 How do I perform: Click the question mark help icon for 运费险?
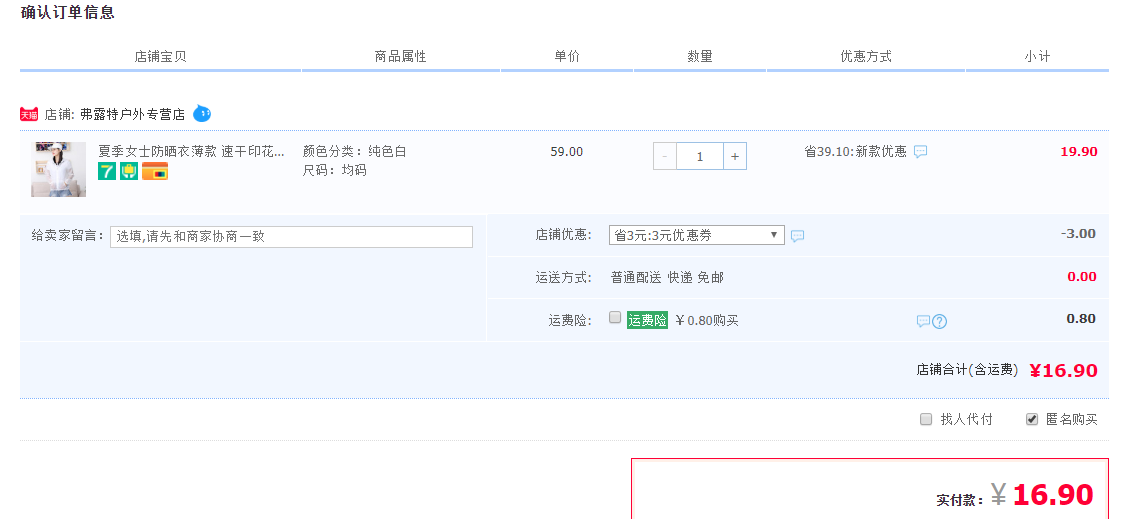939,322
